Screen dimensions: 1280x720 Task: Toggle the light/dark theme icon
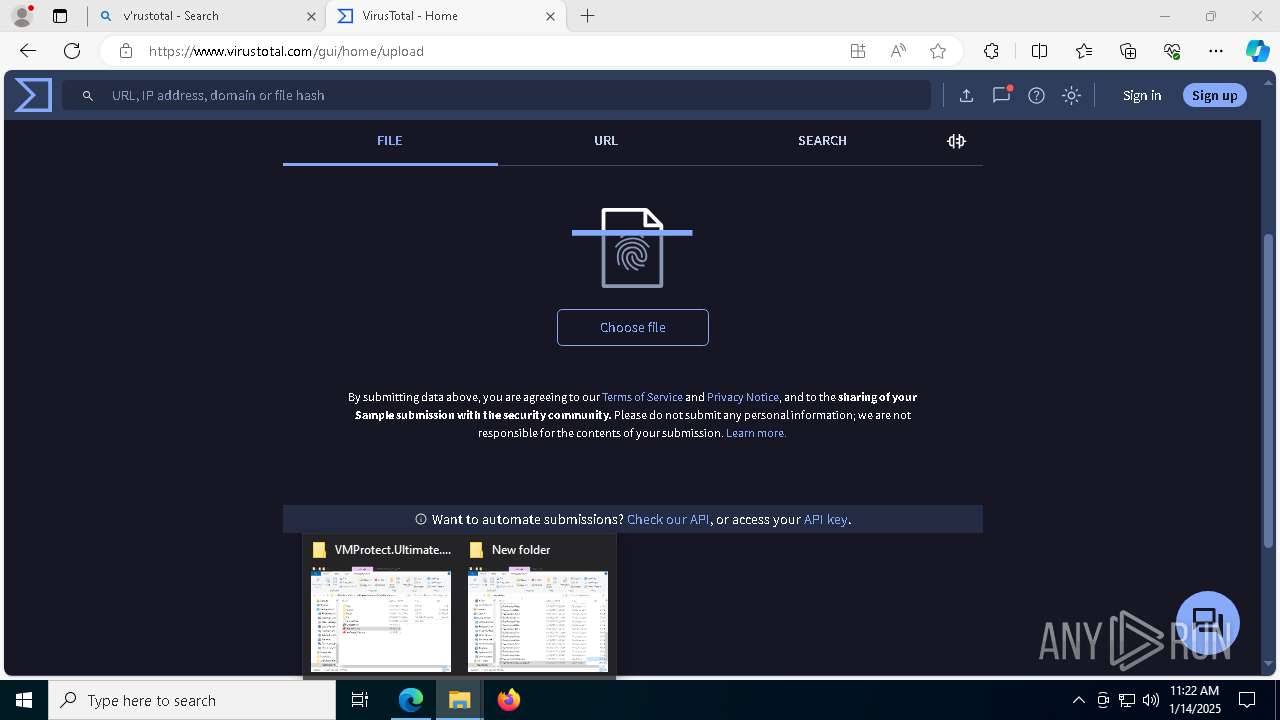1071,95
